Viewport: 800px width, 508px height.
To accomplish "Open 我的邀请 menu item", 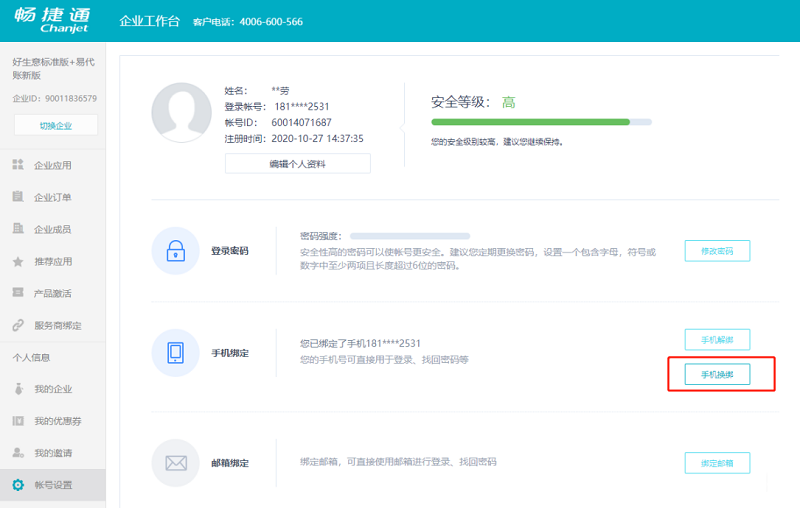I will (x=53, y=453).
